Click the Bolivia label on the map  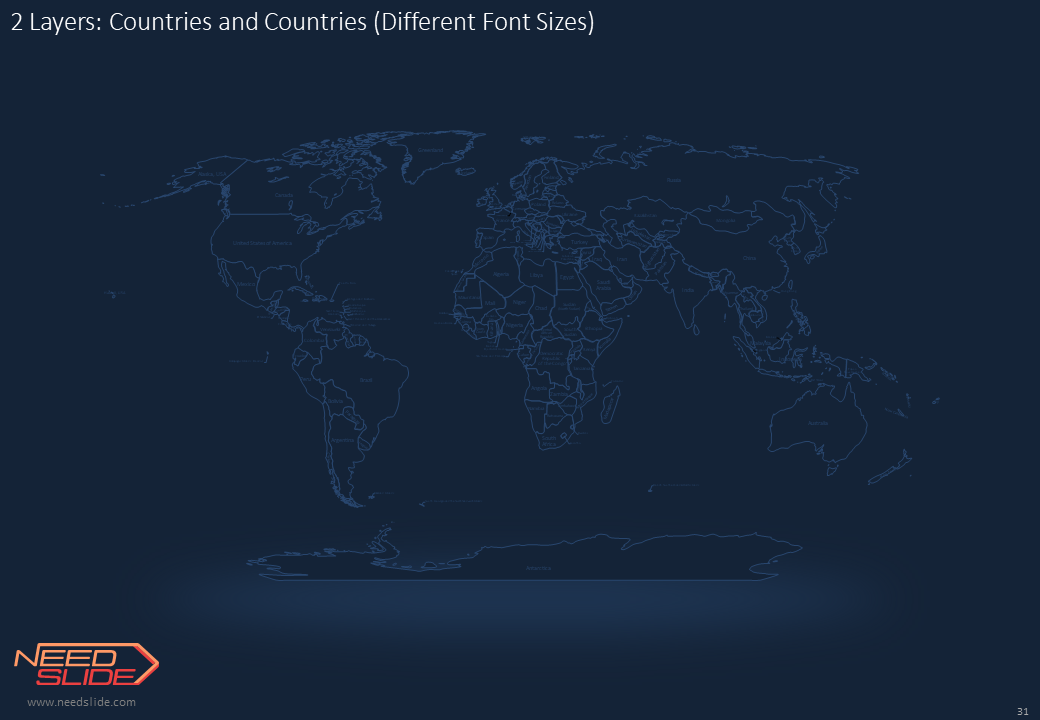(x=336, y=401)
